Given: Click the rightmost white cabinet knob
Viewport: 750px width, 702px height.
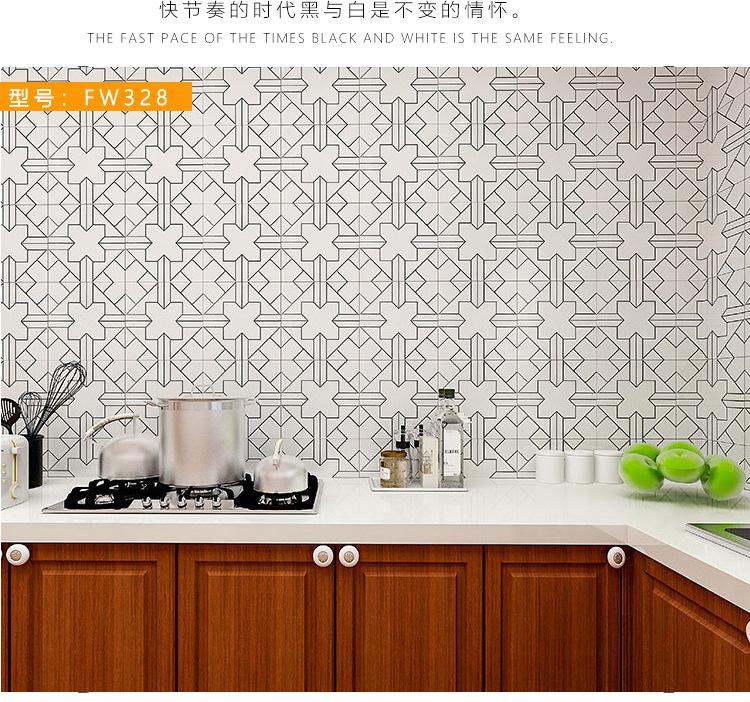Looking at the screenshot, I should click(616, 557).
